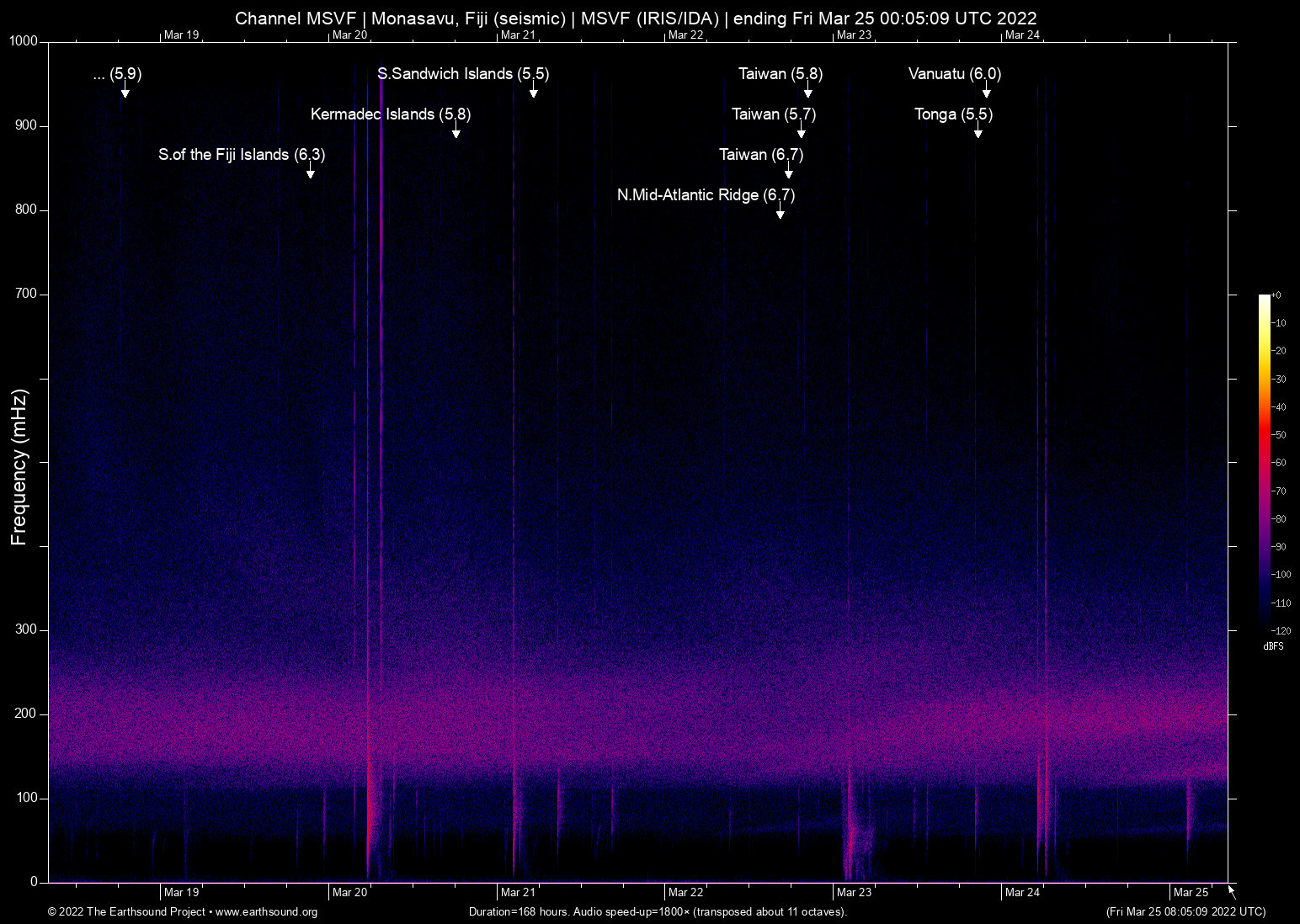Click the arrow under the ... (5.9) label
This screenshot has height=924, width=1300.
(x=125, y=93)
